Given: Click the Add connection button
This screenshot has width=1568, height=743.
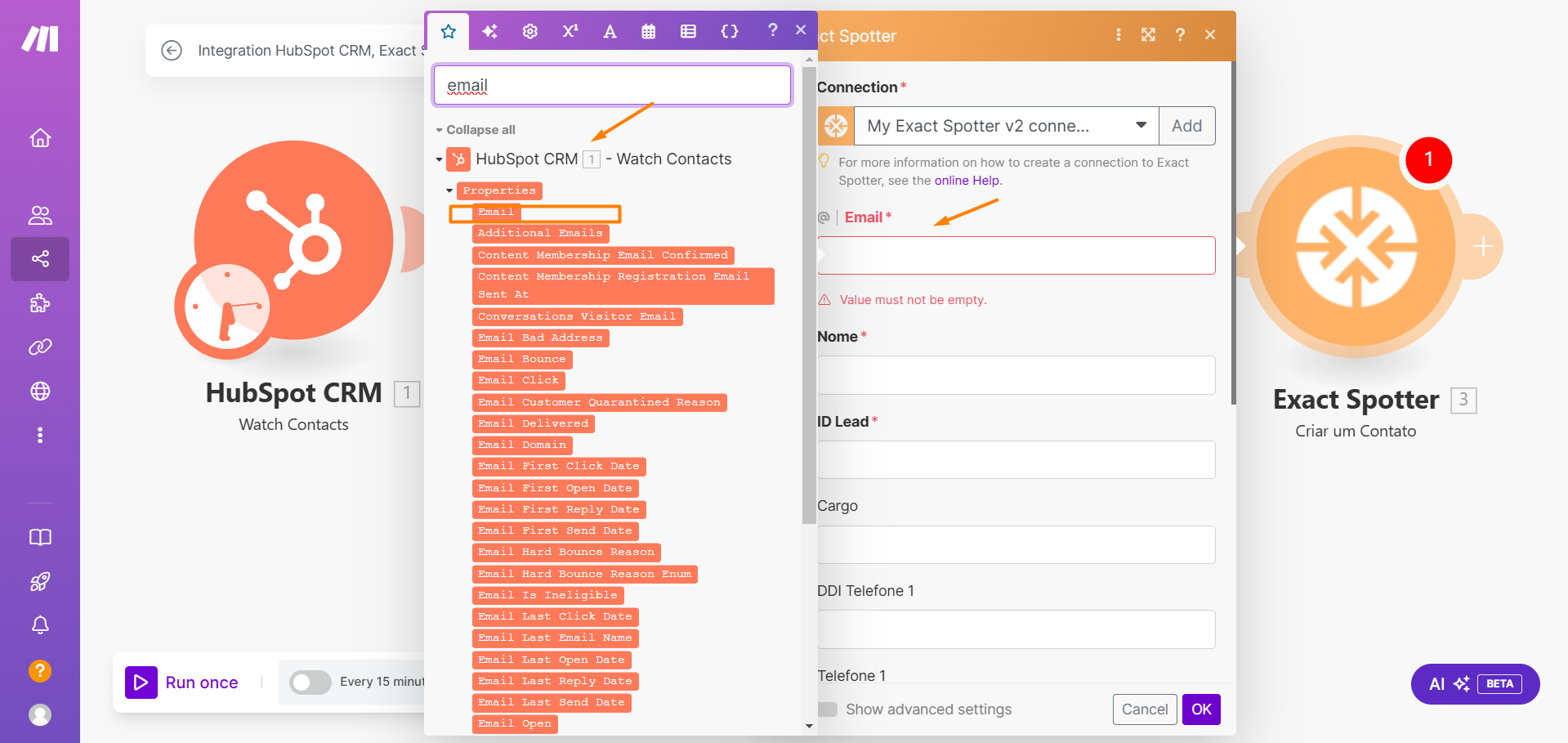Looking at the screenshot, I should (1186, 126).
